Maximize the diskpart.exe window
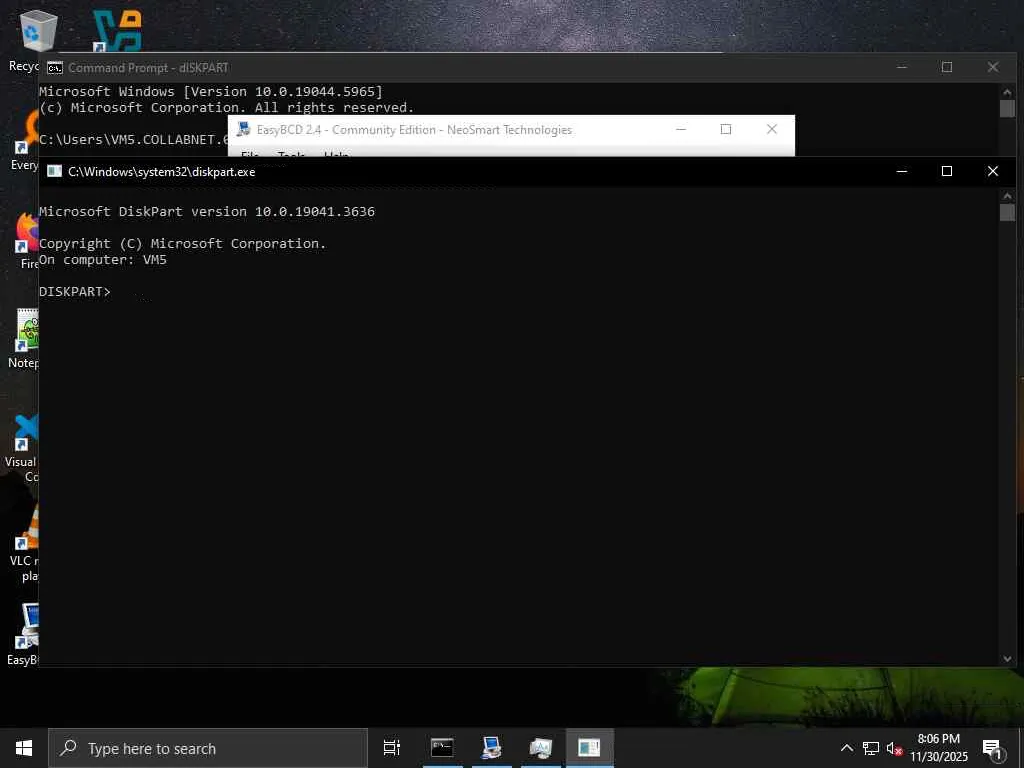 click(x=947, y=171)
